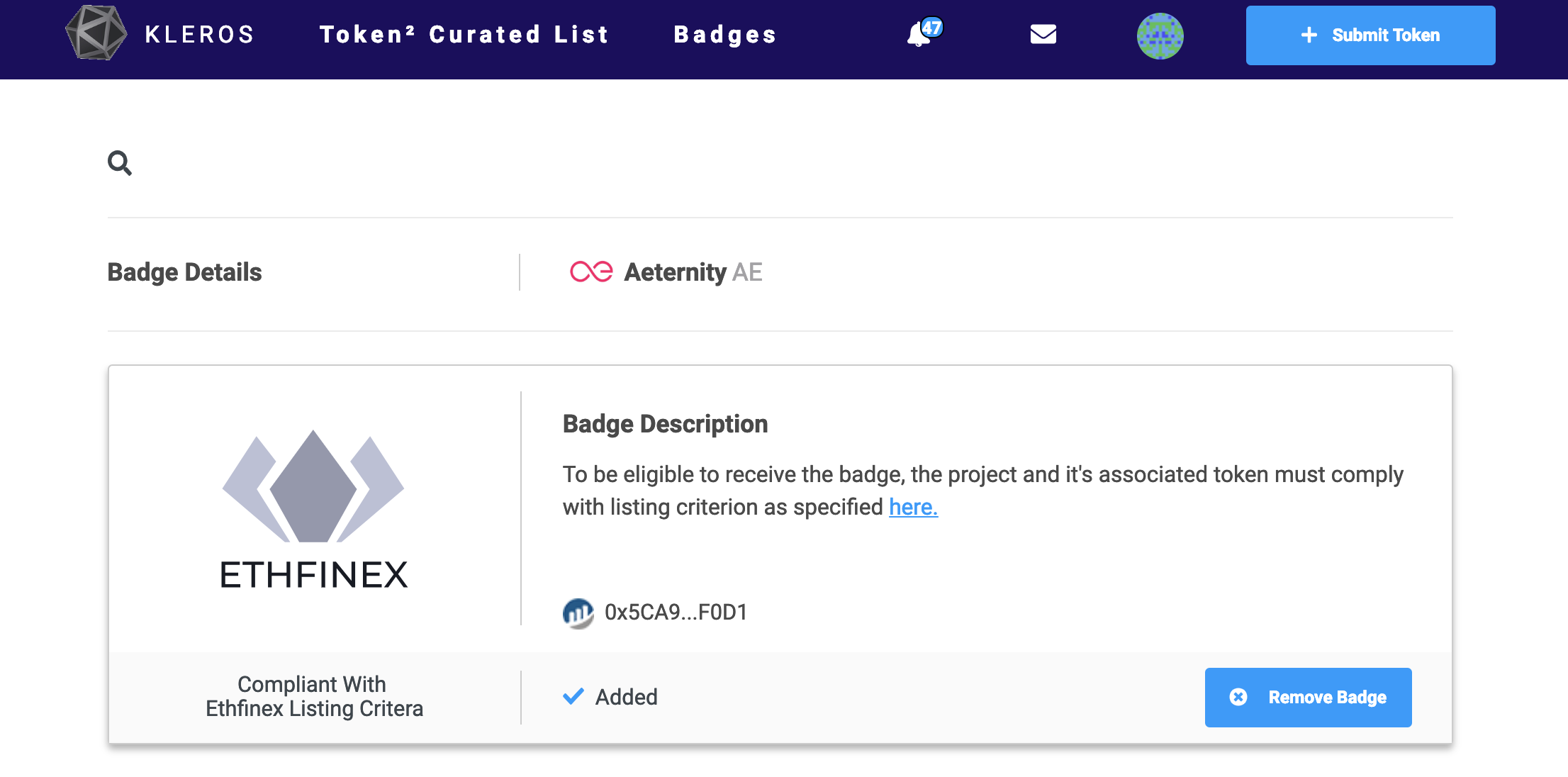The image size is (1568, 777).
Task: Follow the "here." listing criterion link
Action: (x=913, y=507)
